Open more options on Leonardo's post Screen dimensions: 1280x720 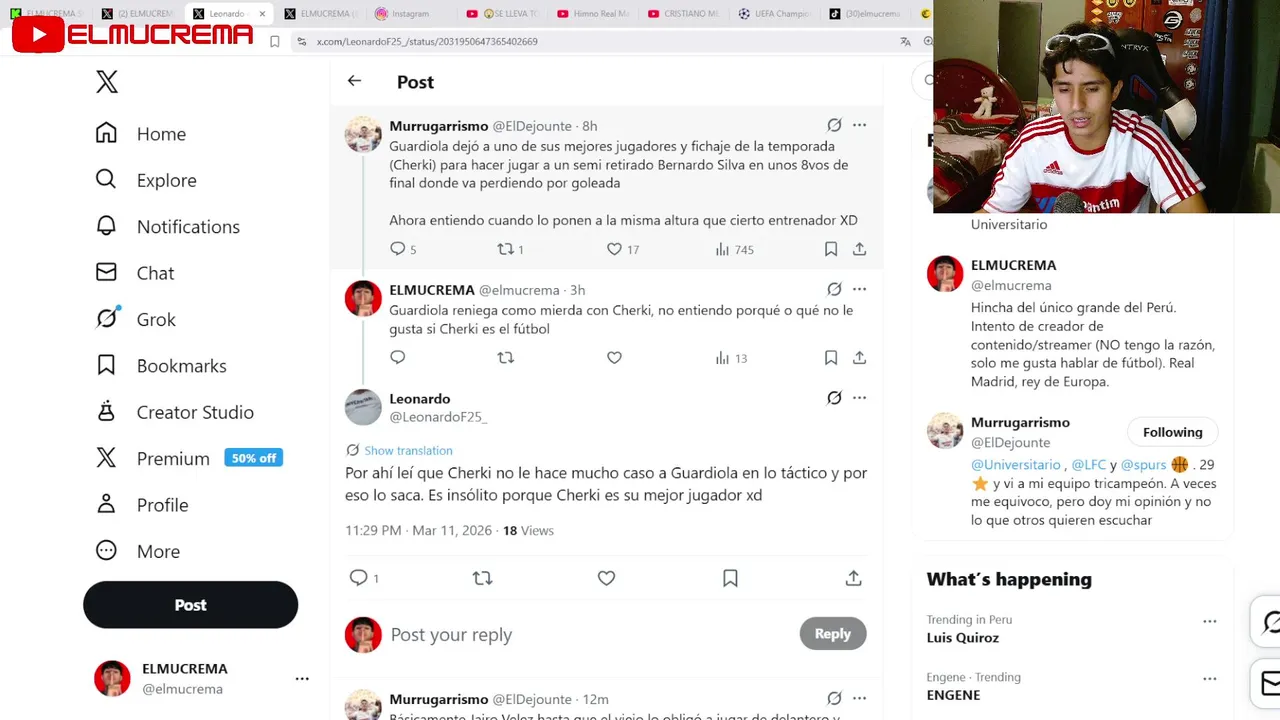(x=859, y=398)
